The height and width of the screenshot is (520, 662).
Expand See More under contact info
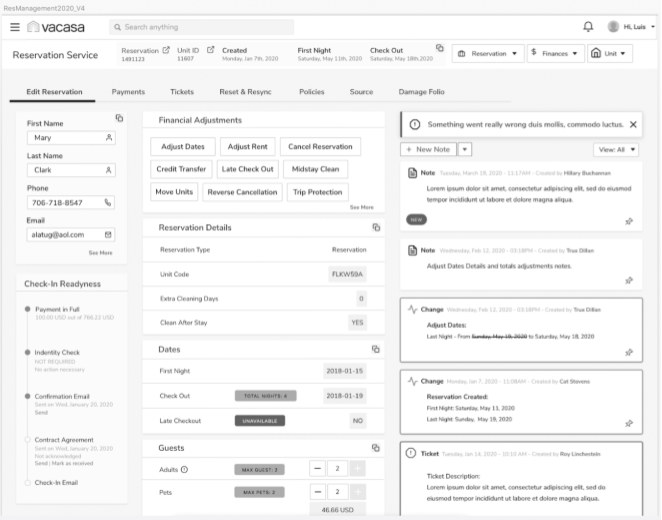click(100, 252)
